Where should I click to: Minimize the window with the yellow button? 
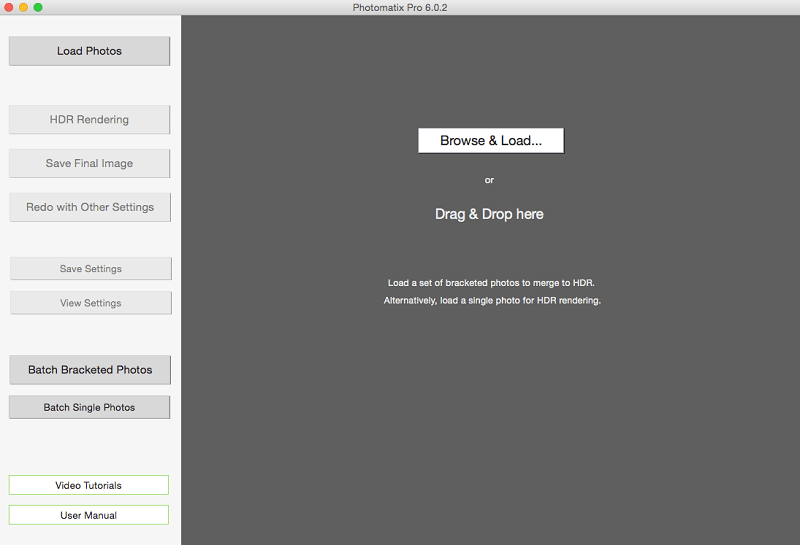(x=24, y=7)
